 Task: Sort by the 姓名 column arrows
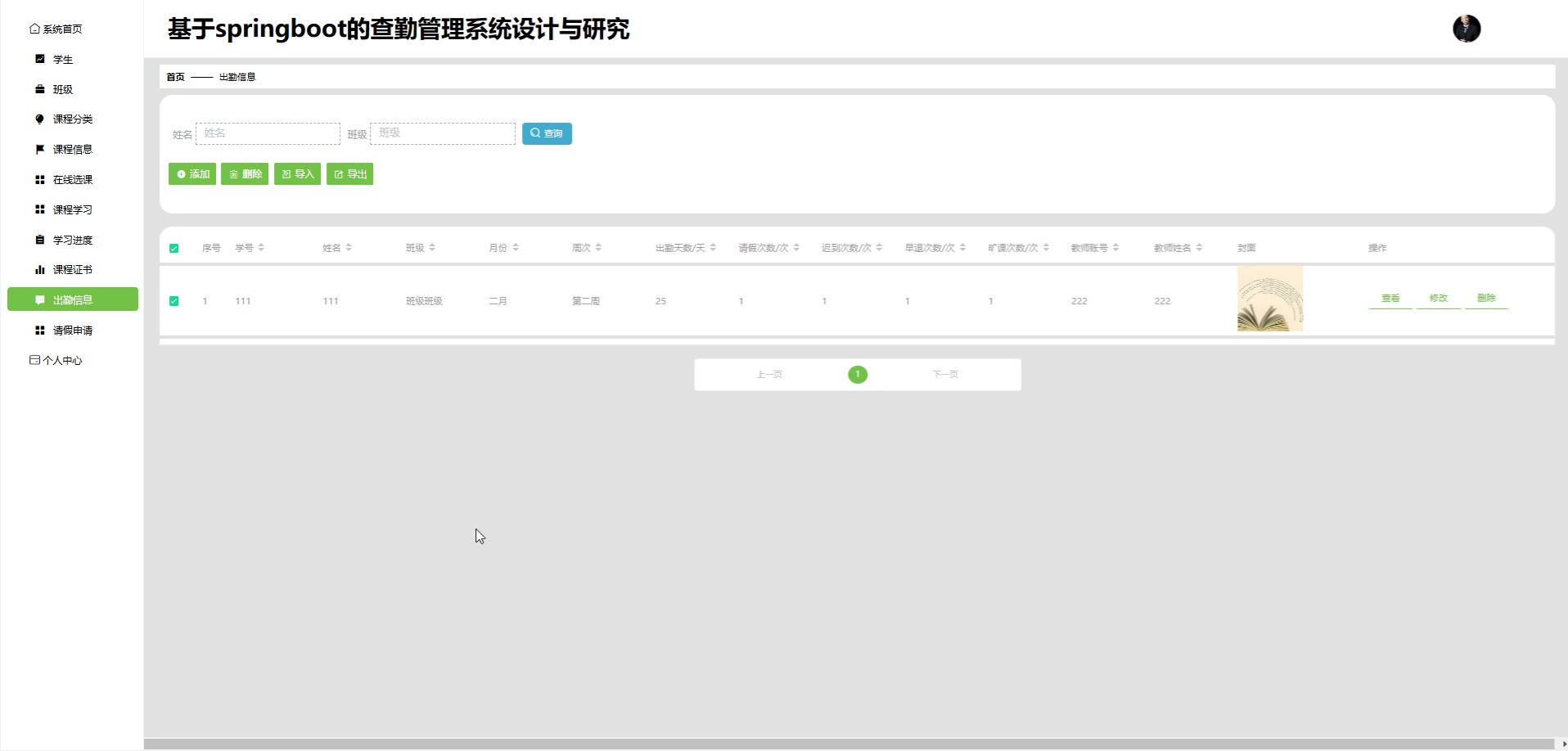coord(349,248)
